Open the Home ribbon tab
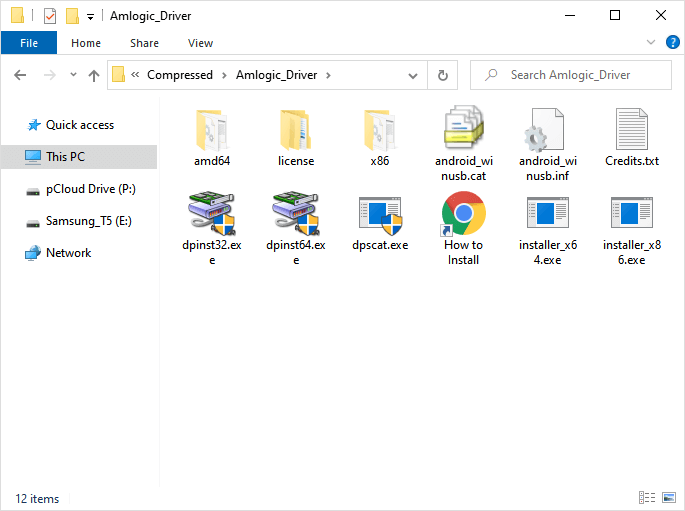685x511 pixels. (x=86, y=43)
